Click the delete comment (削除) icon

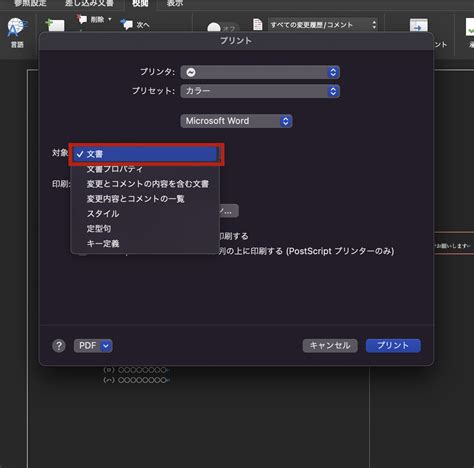(x=82, y=19)
